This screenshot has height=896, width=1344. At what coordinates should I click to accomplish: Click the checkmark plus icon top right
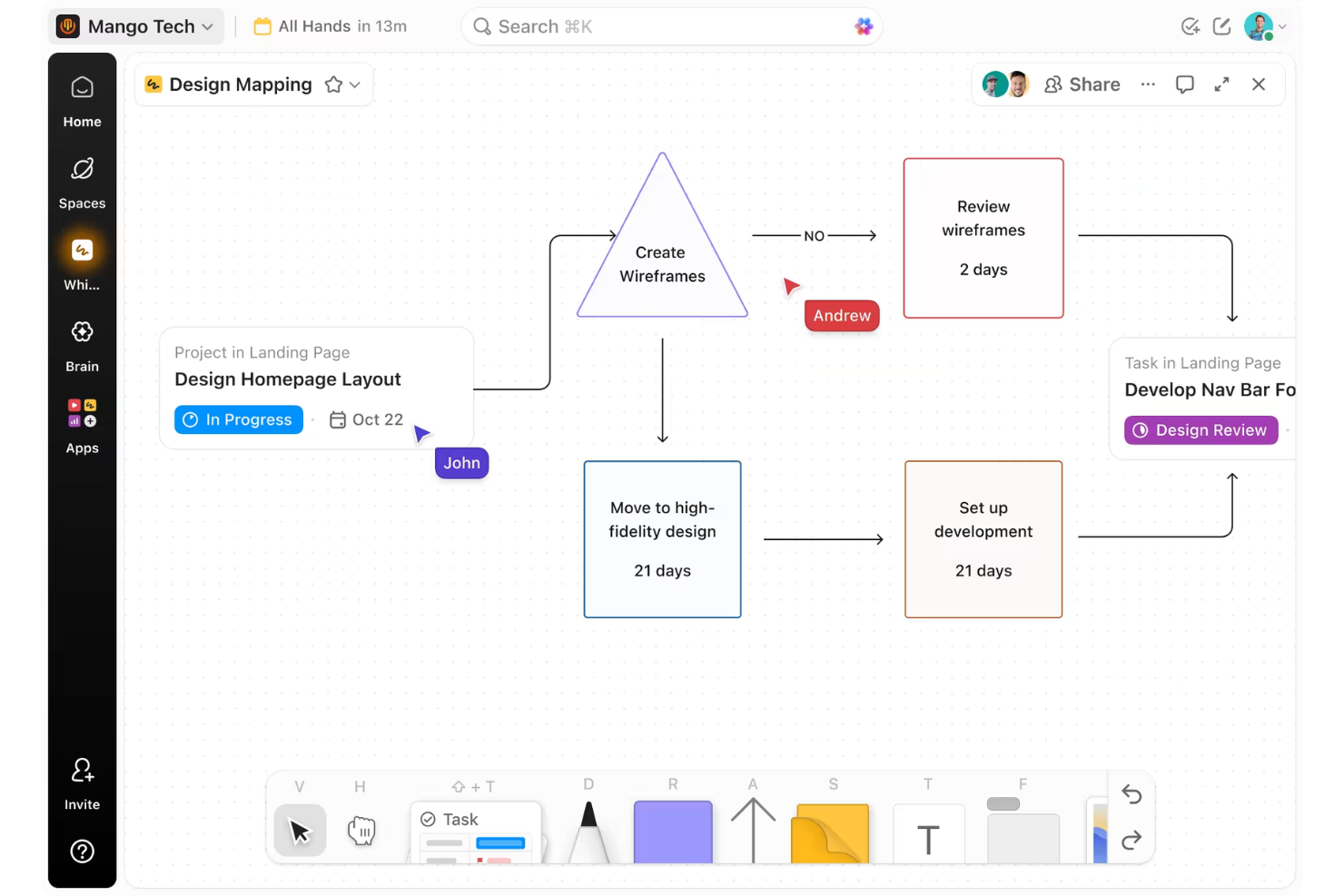point(1190,26)
